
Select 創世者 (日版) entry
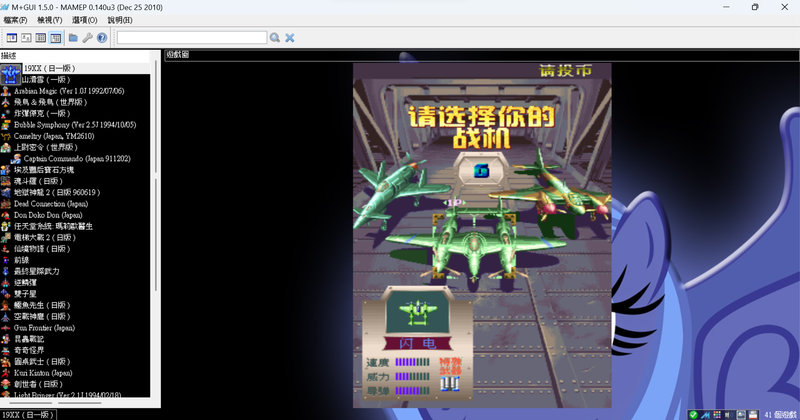pyautogui.click(x=38, y=384)
